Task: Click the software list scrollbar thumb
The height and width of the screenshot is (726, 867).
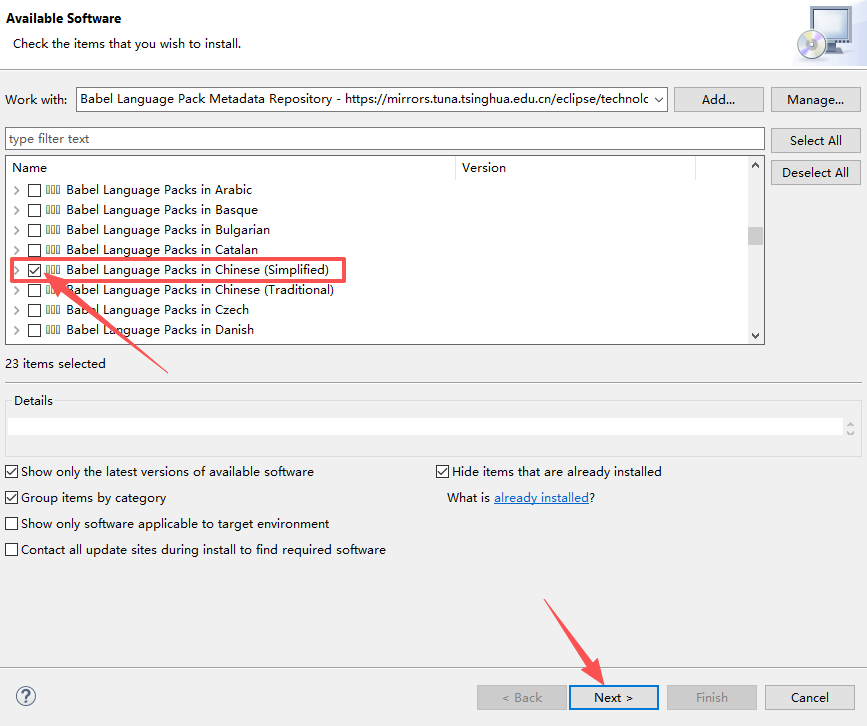Action: 755,236
